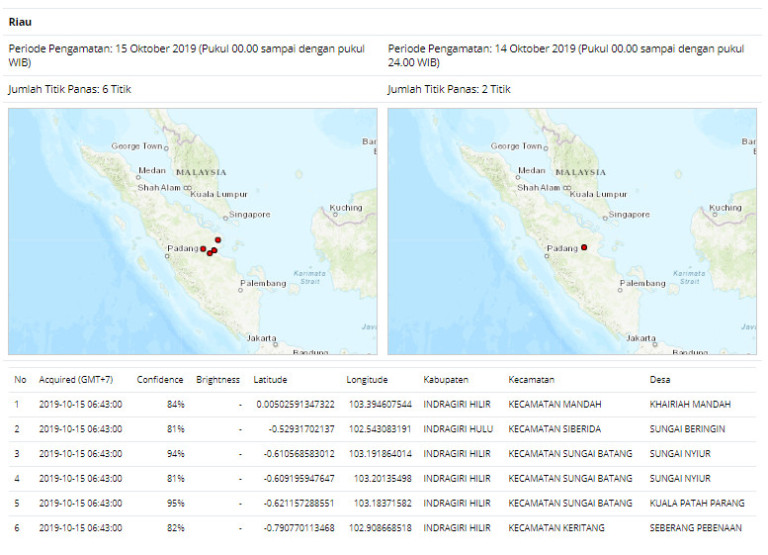Click longitude 103.191864014
The height and width of the screenshot is (555, 768).
[x=380, y=454]
